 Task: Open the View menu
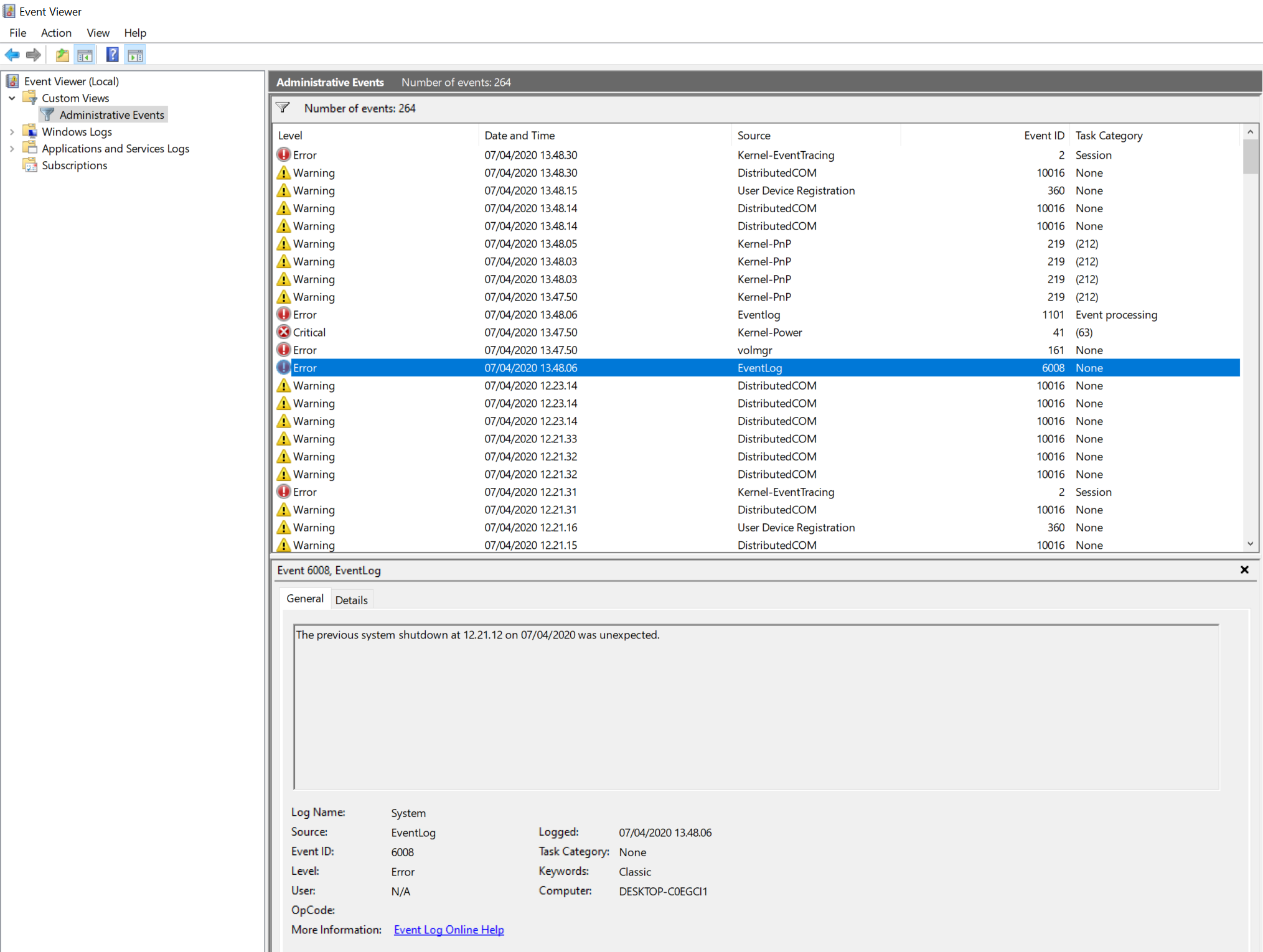[98, 32]
